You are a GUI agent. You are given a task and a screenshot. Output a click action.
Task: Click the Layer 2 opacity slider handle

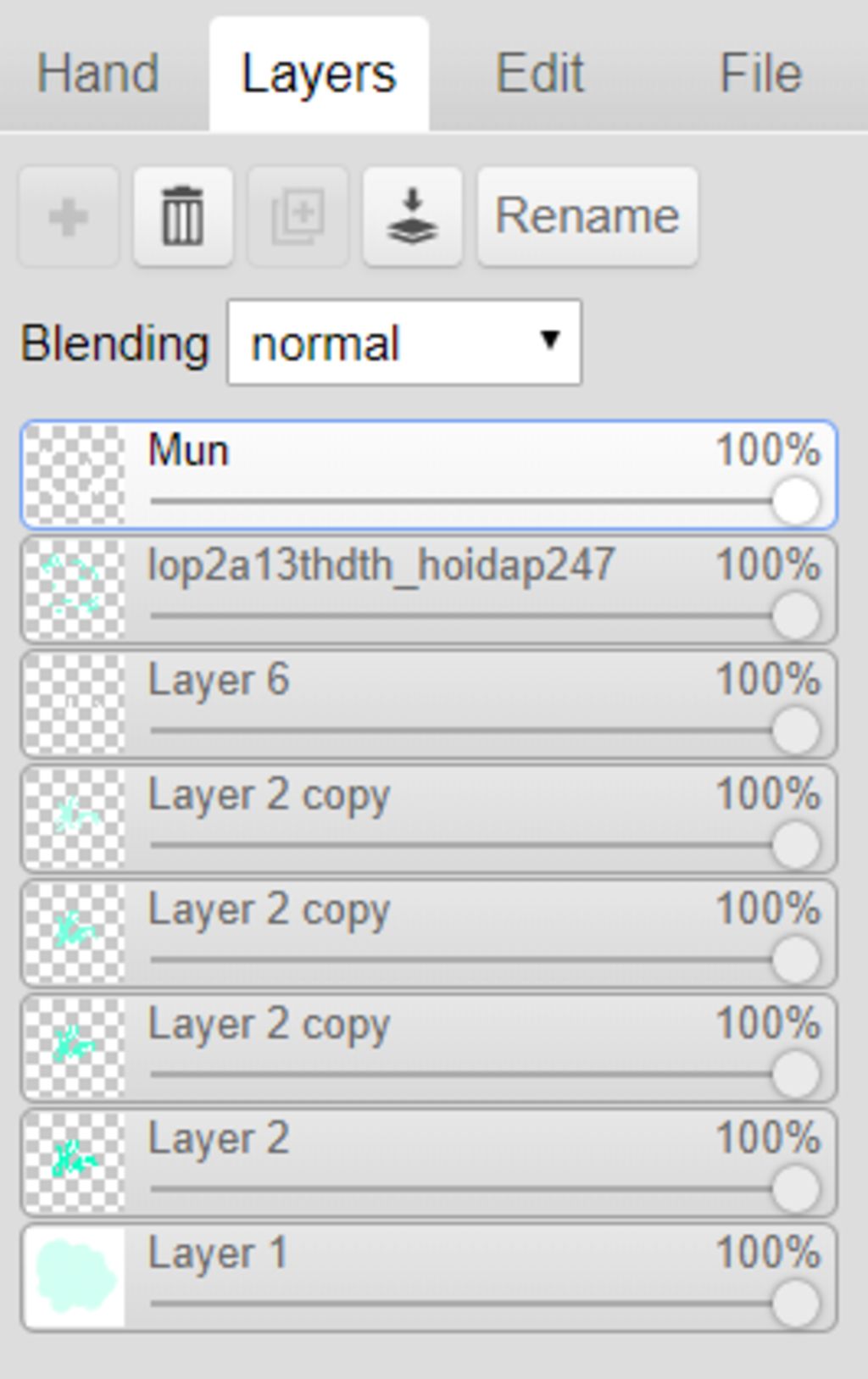(x=795, y=1188)
